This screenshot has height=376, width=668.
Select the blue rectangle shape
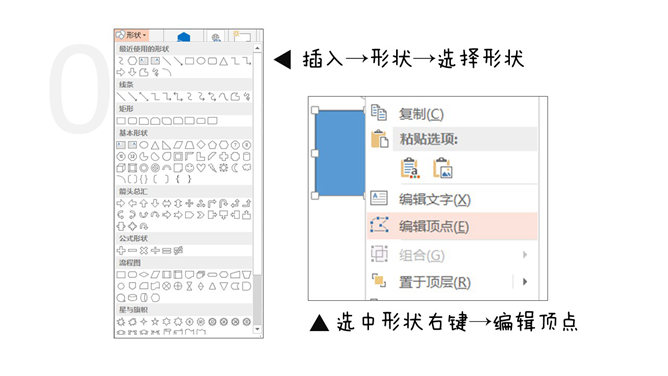[x=340, y=153]
